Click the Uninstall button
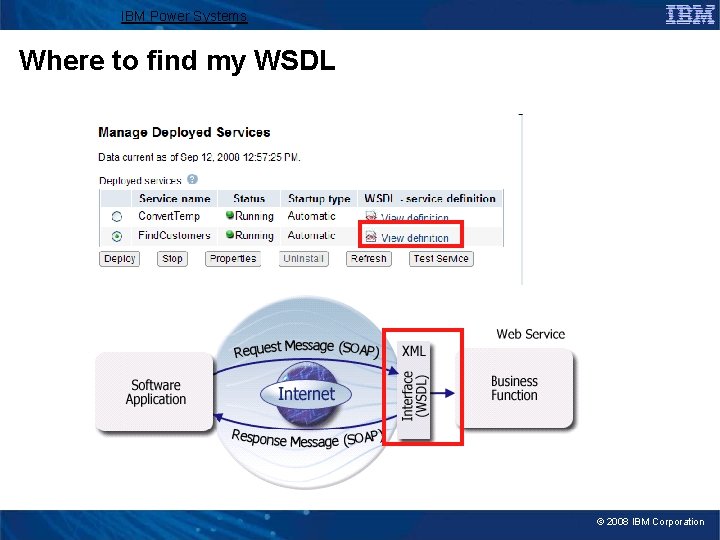 (304, 259)
